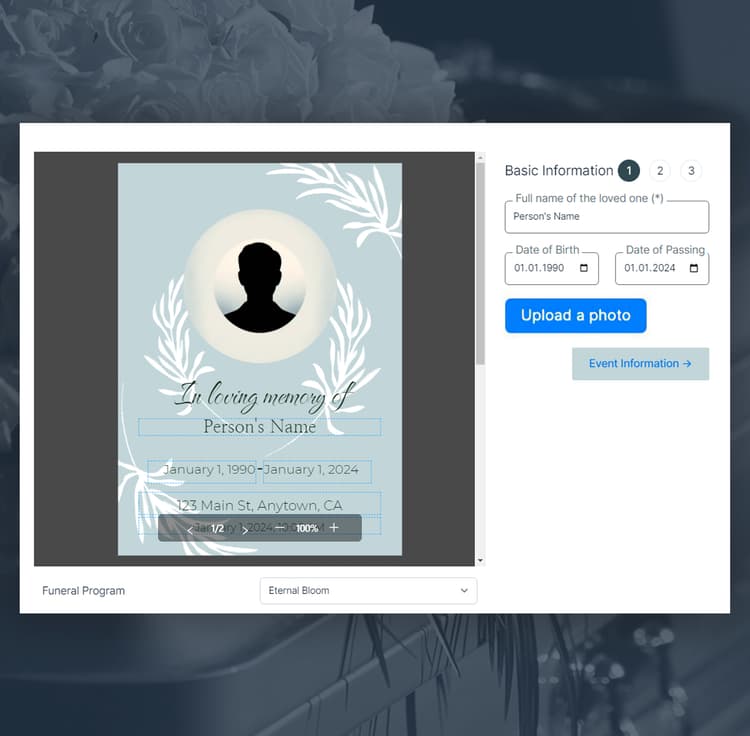Click the Date of Birth field
This screenshot has width=750, height=736.
tap(551, 268)
